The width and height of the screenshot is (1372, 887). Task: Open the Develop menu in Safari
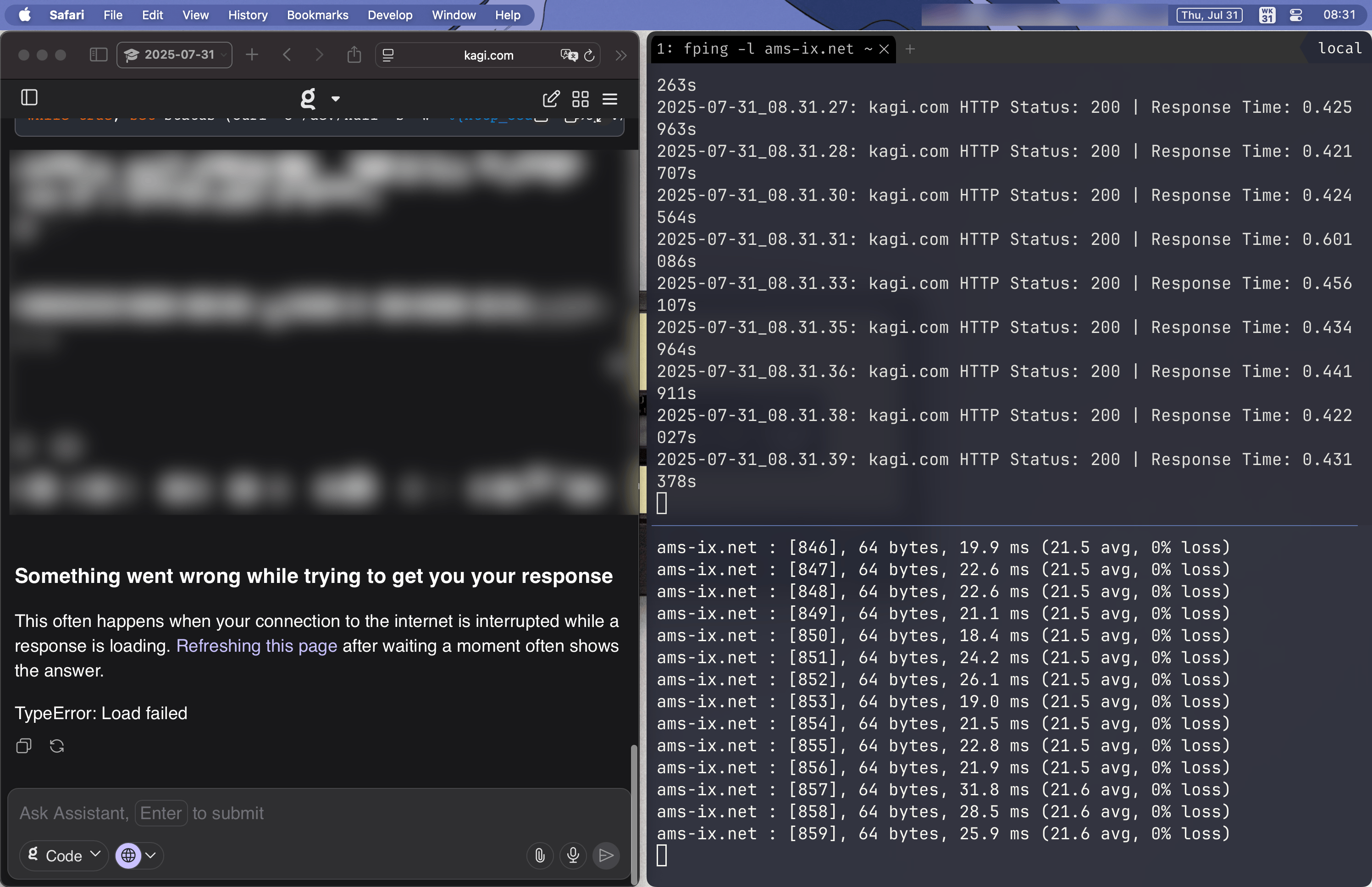pyautogui.click(x=390, y=15)
